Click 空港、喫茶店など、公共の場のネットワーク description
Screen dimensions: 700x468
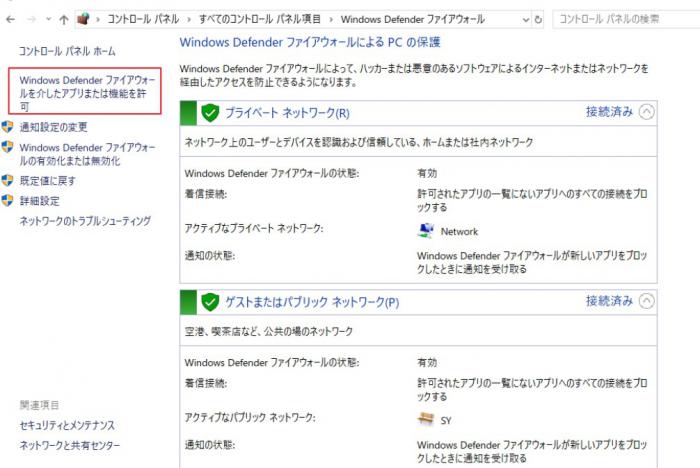(x=269, y=331)
